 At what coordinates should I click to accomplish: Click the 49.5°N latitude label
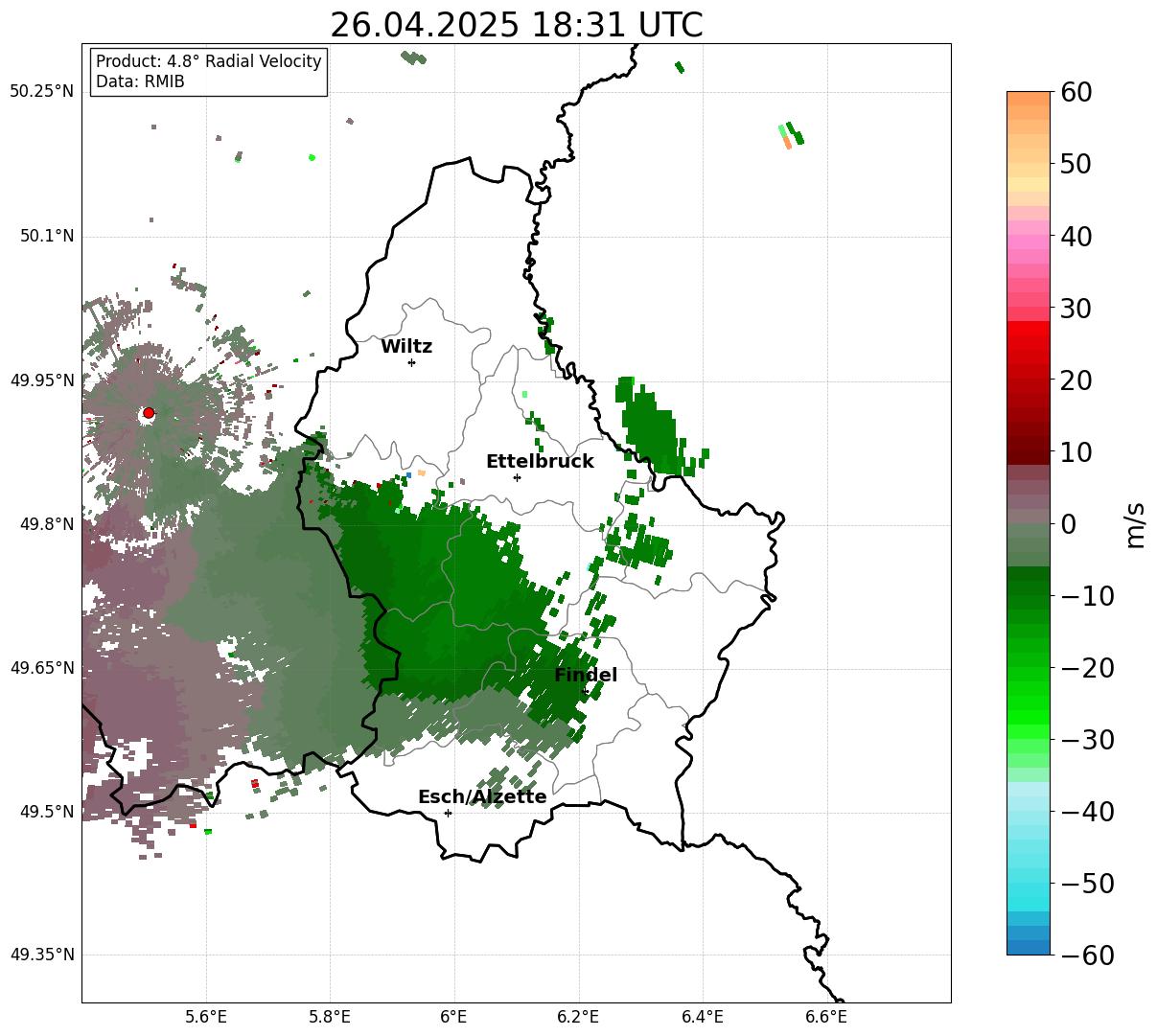[x=46, y=812]
